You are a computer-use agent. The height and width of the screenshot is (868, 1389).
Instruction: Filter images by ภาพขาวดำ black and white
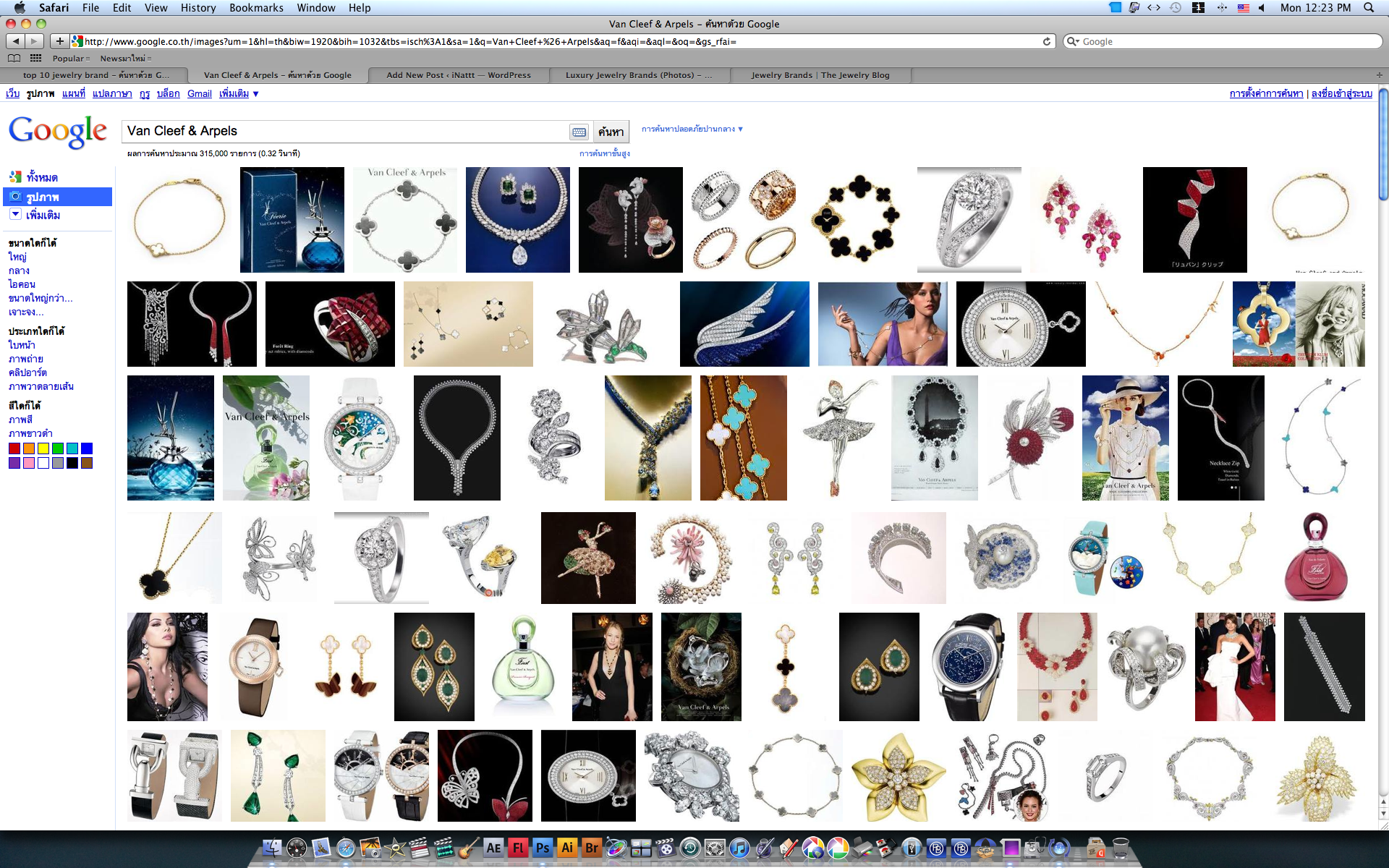click(30, 433)
